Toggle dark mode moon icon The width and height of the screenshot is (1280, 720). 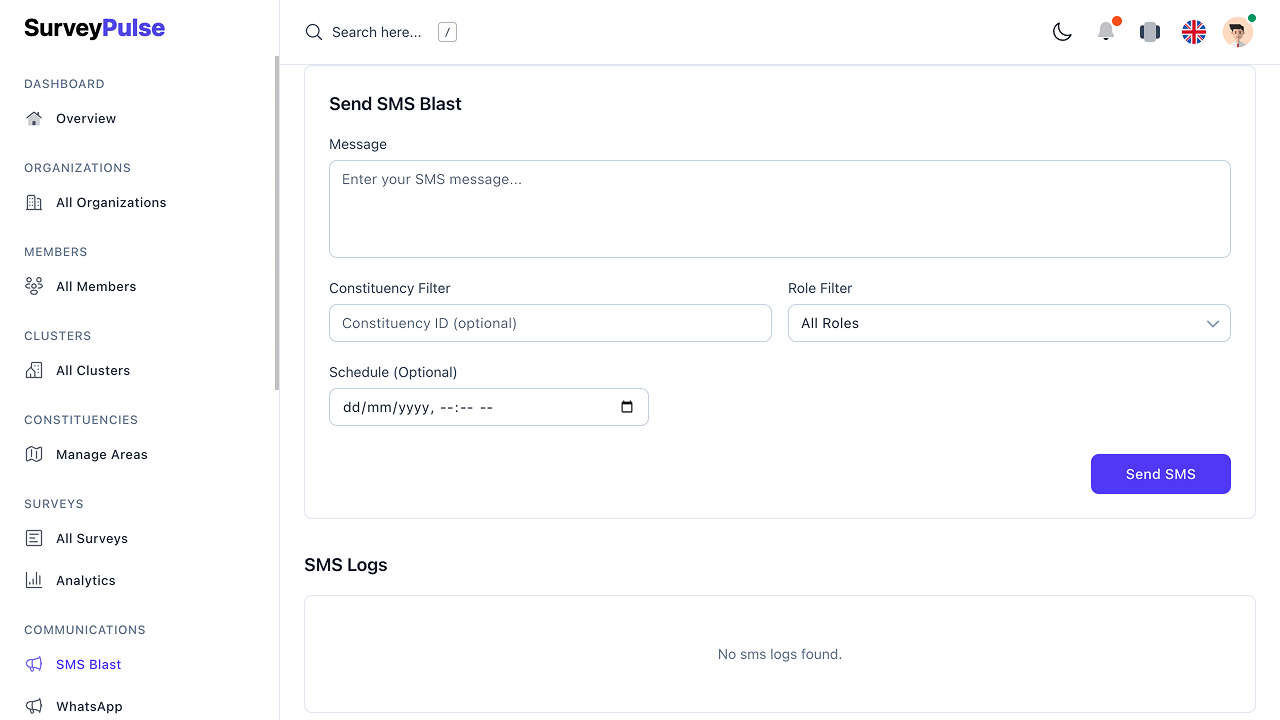[x=1062, y=32]
